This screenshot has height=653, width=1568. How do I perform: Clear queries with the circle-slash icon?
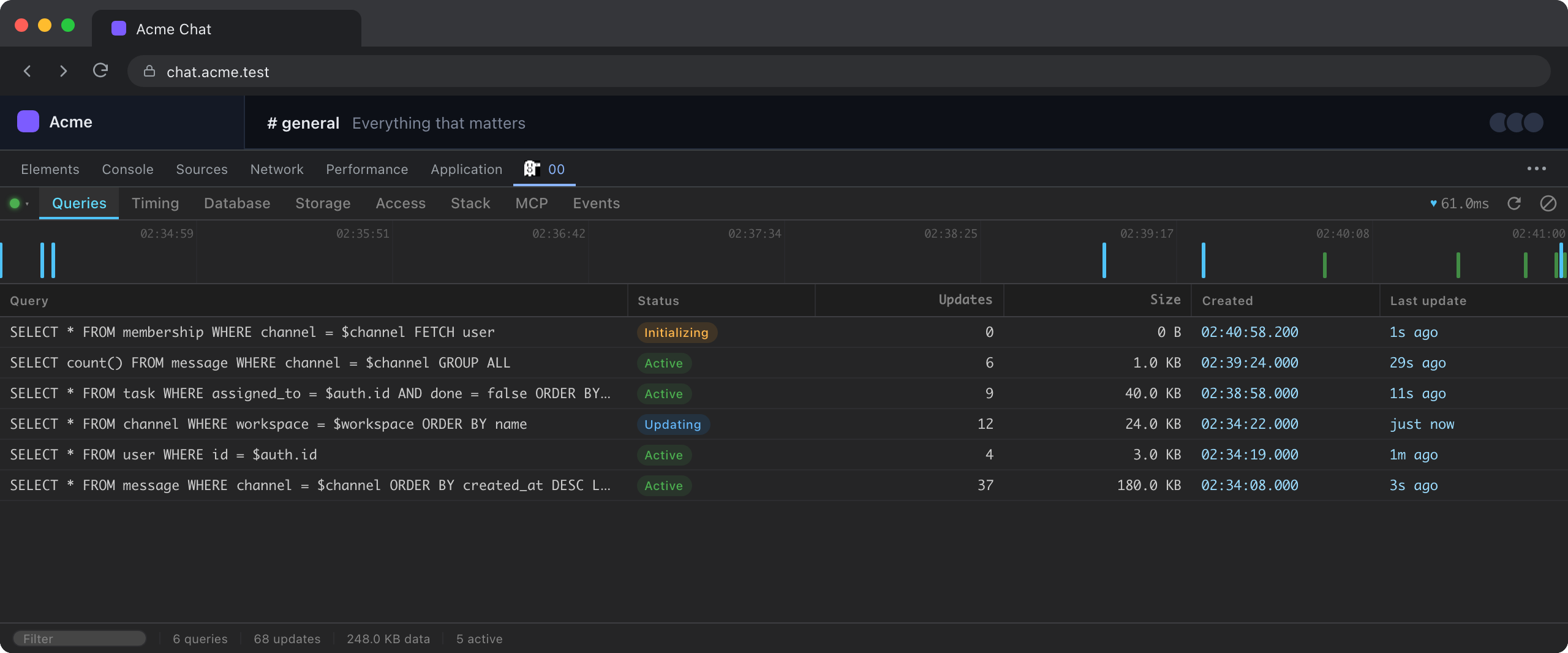[1548, 203]
